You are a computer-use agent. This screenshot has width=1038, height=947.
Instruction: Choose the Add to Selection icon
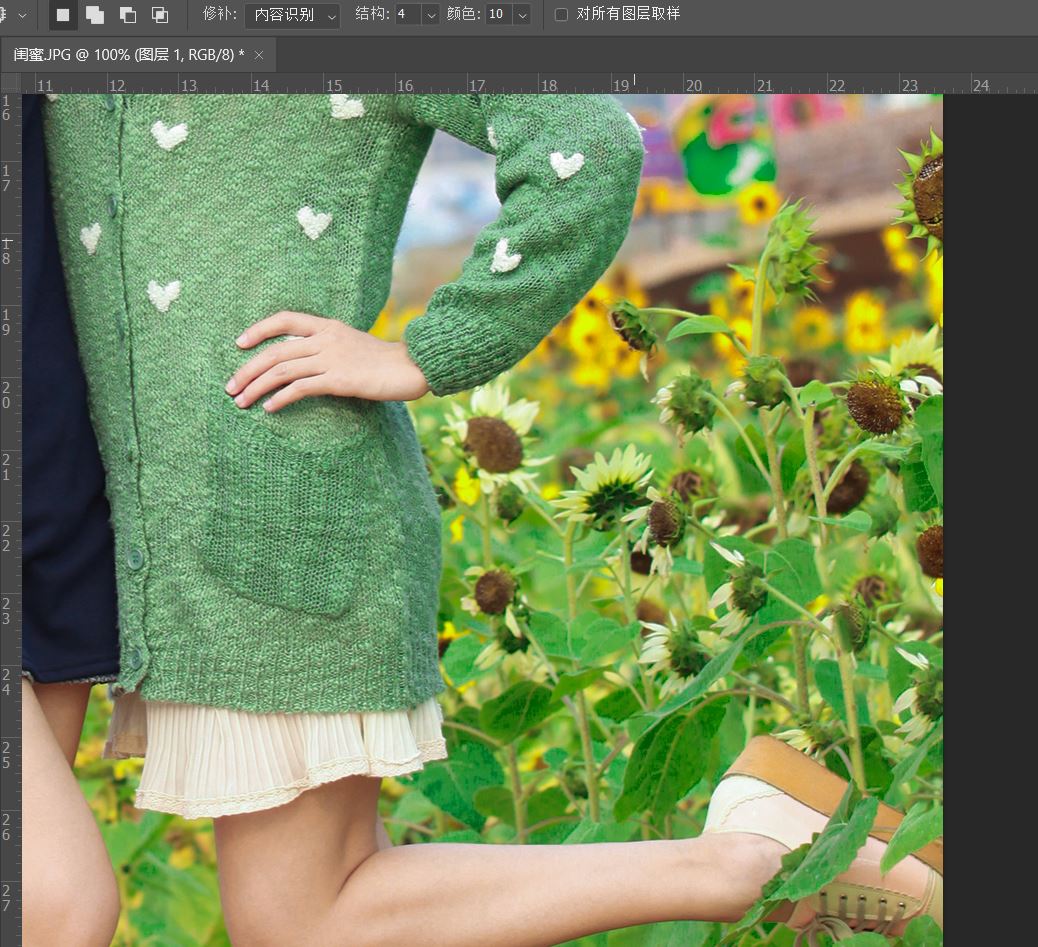tap(95, 15)
